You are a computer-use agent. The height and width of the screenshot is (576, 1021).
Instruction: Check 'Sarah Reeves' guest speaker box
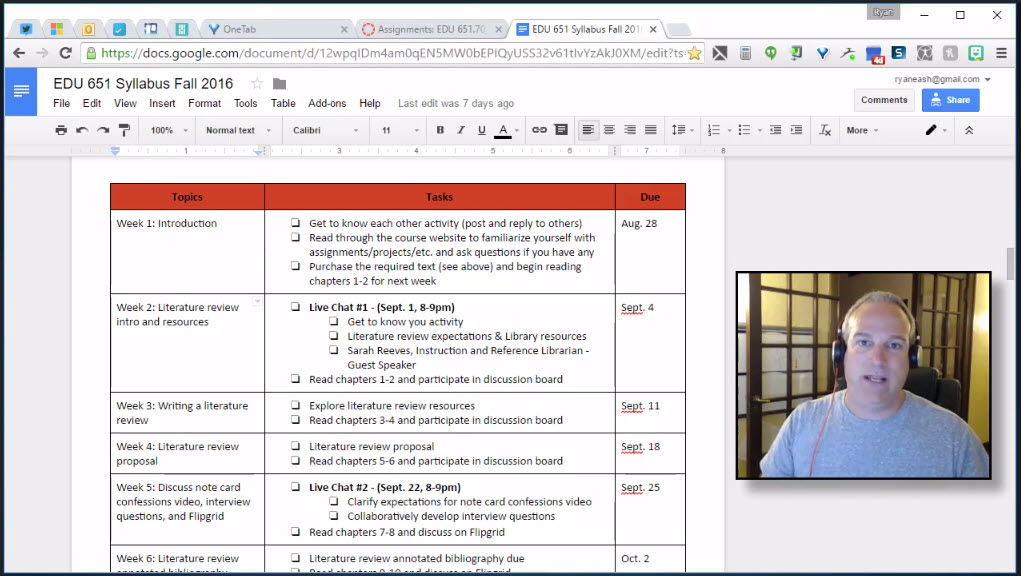coord(333,350)
